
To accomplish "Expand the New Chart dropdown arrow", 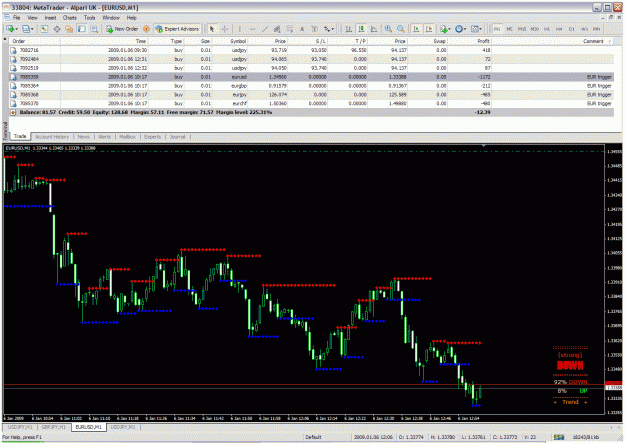I will click(x=16, y=29).
